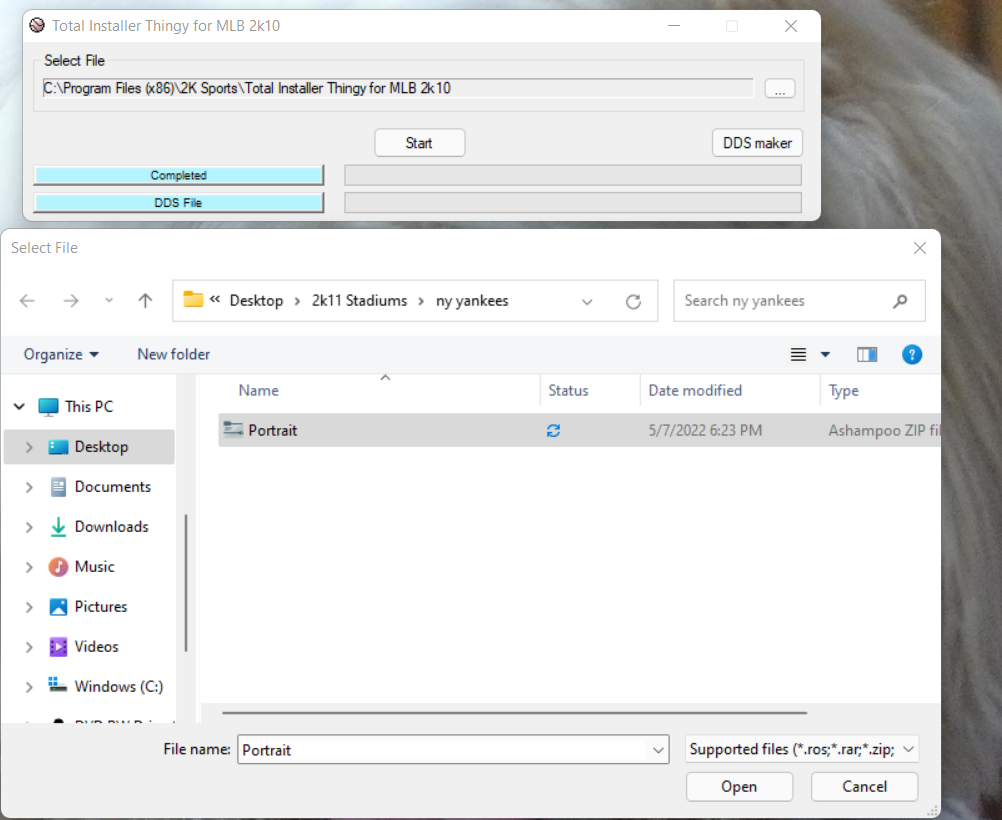
Task: Expand the File name dropdown arrow
Action: pos(658,750)
